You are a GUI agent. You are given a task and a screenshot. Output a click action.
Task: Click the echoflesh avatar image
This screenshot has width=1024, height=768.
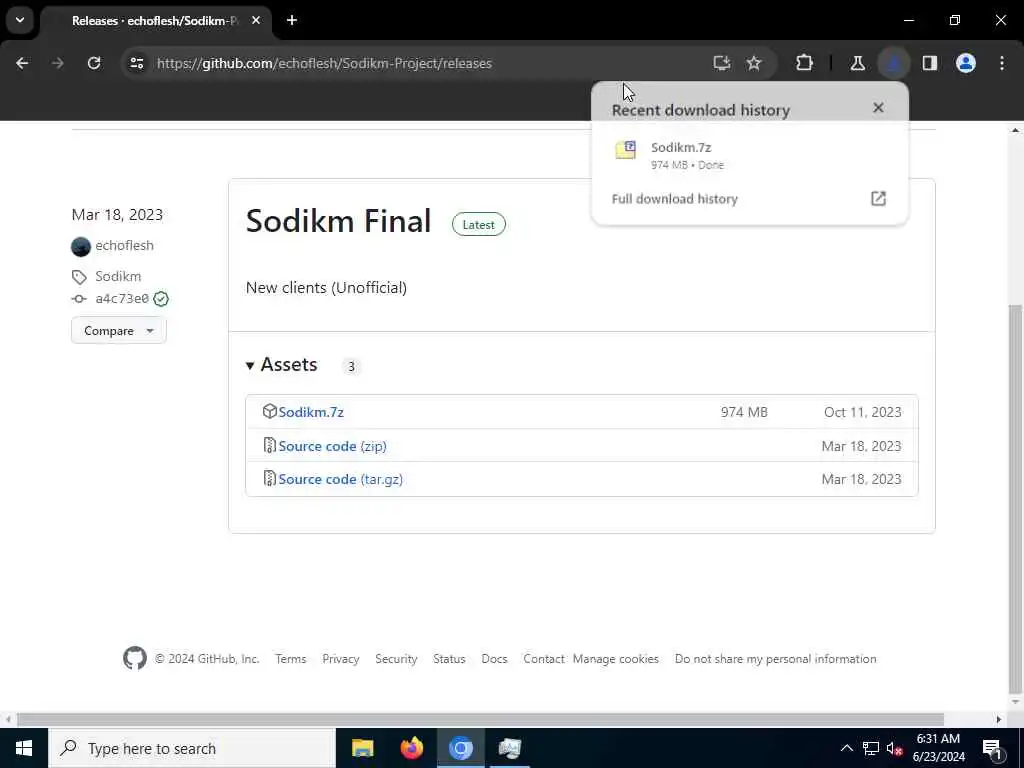tap(81, 246)
